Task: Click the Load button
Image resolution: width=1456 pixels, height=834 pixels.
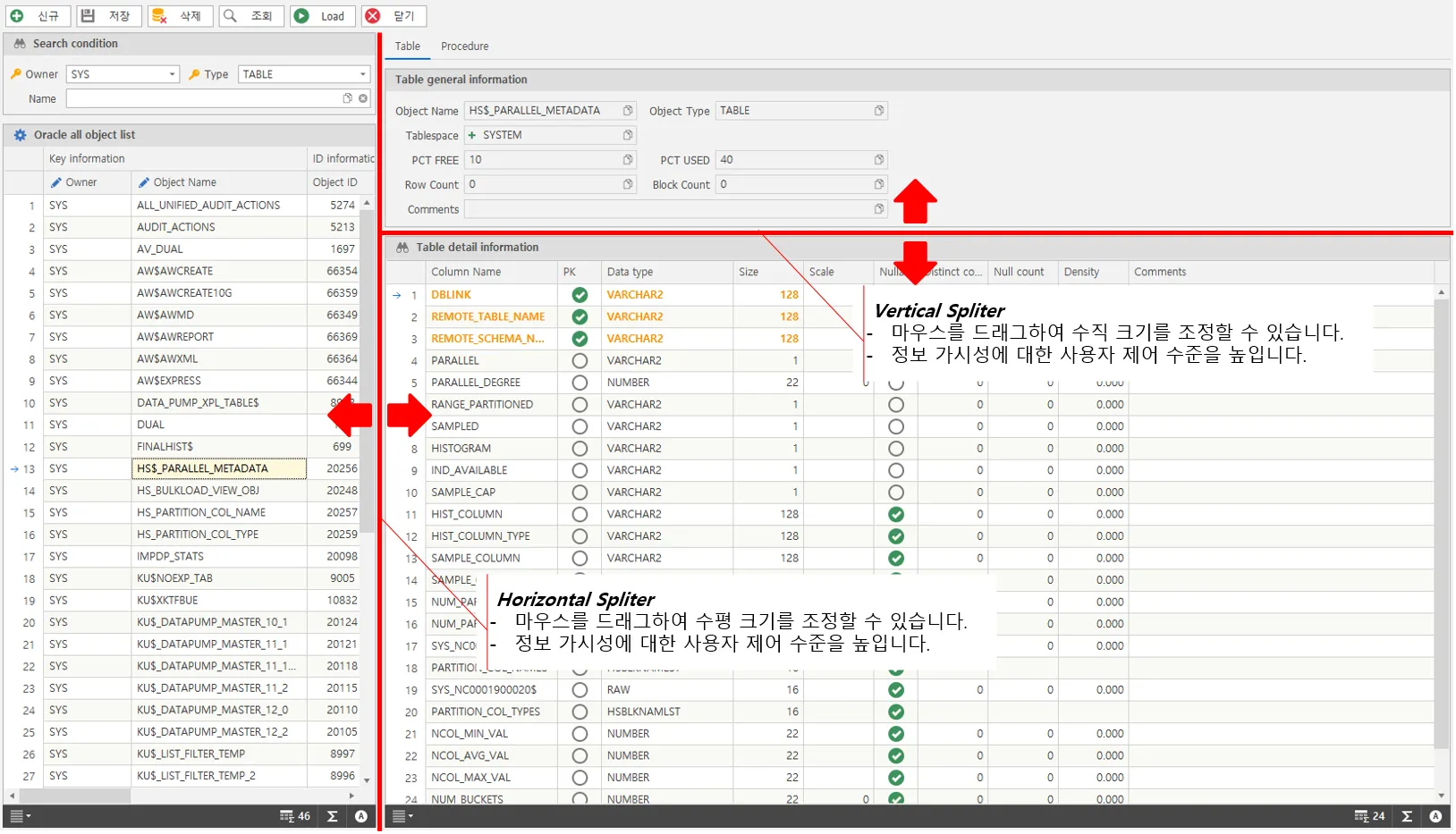Action: [x=322, y=15]
